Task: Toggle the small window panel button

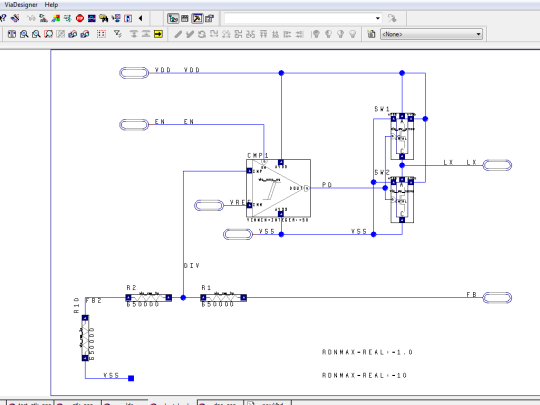Action: (x=185, y=18)
